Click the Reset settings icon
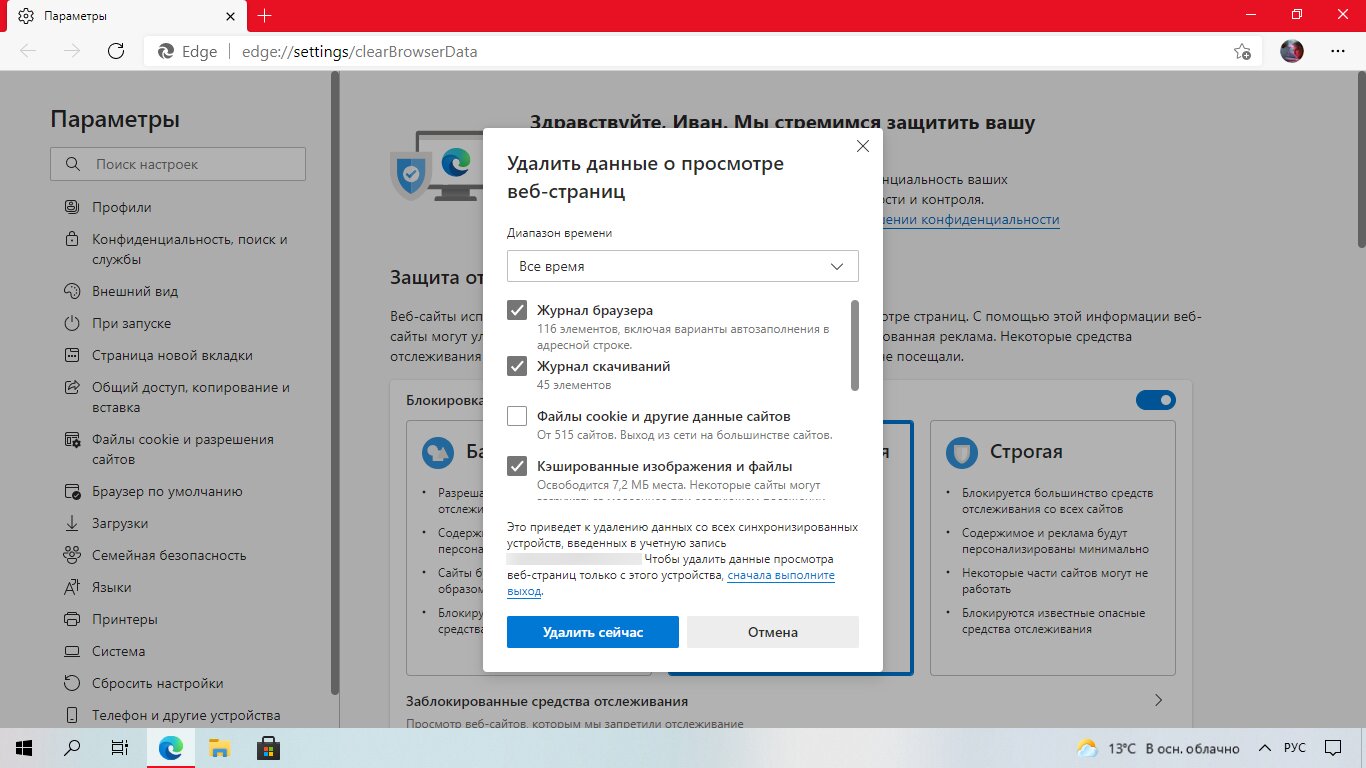Image resolution: width=1366 pixels, height=768 pixels. pyautogui.click(x=72, y=683)
